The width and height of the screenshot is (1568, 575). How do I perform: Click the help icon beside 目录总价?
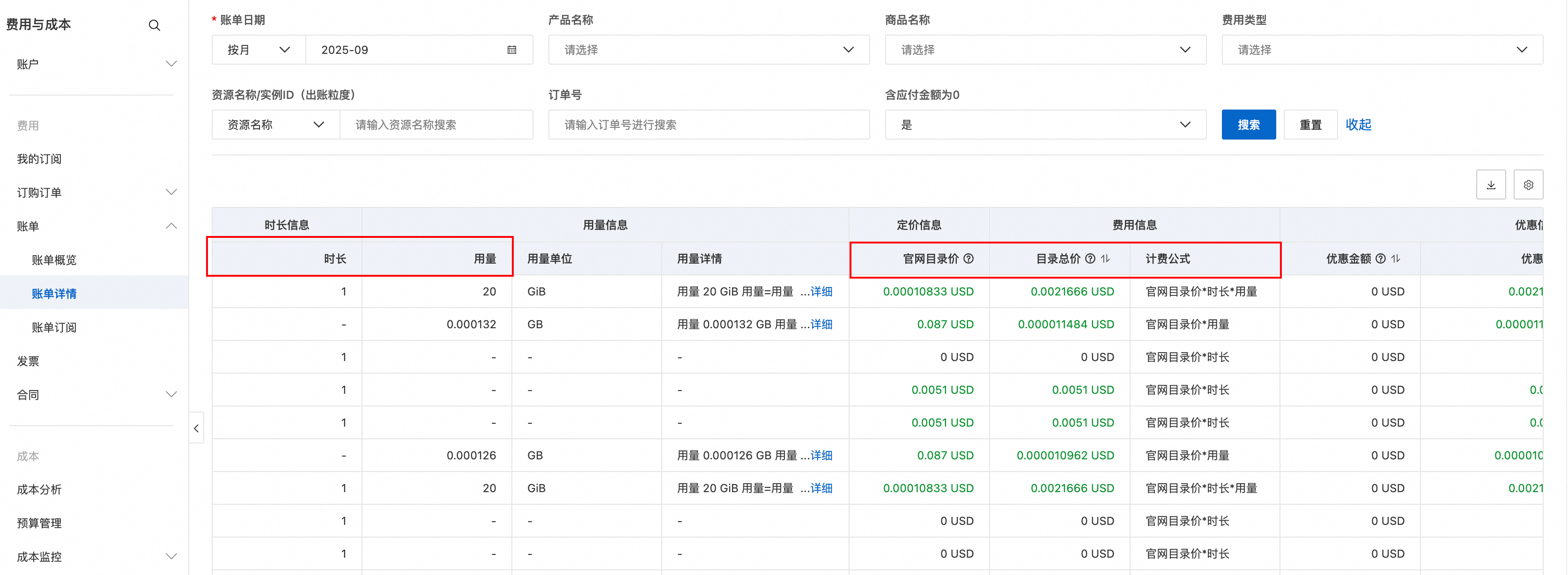[1090, 258]
